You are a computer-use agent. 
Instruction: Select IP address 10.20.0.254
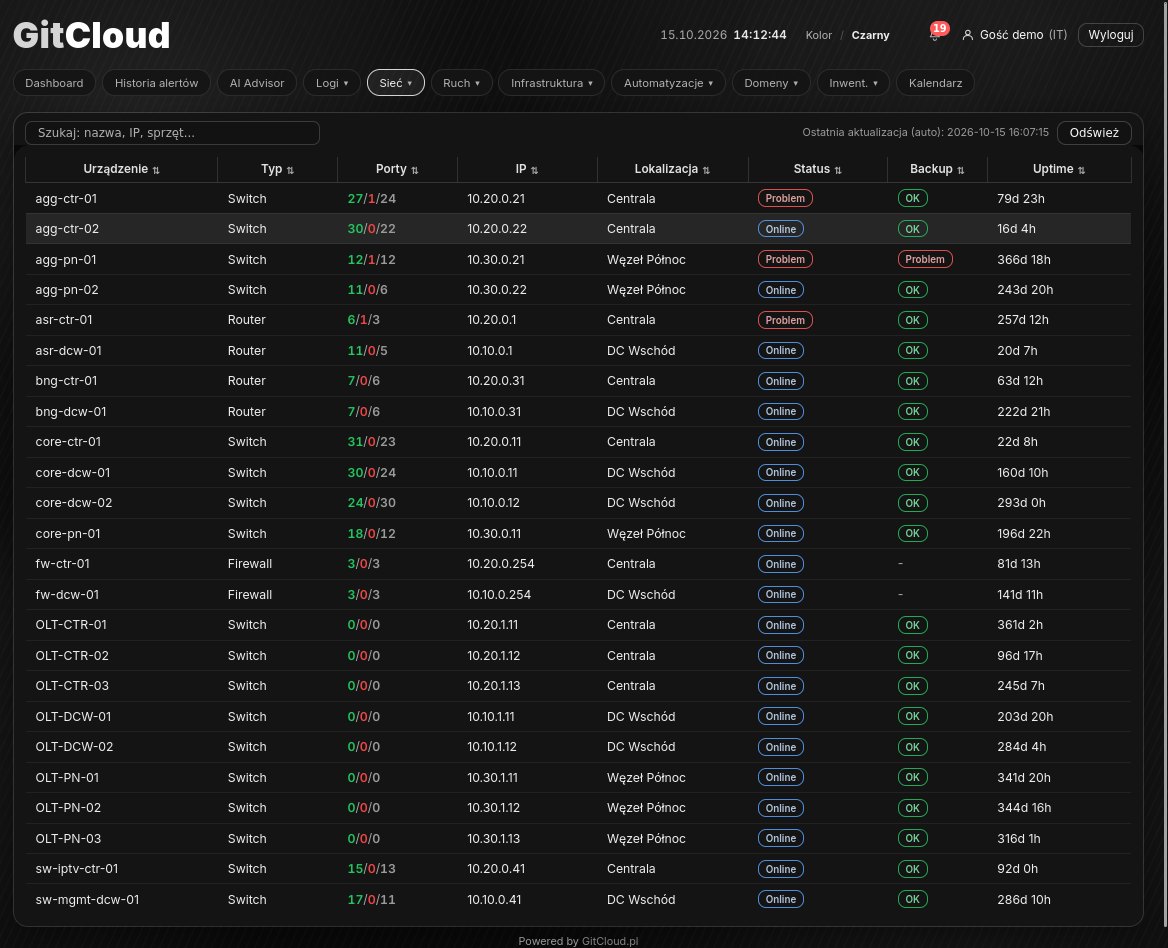click(501, 564)
